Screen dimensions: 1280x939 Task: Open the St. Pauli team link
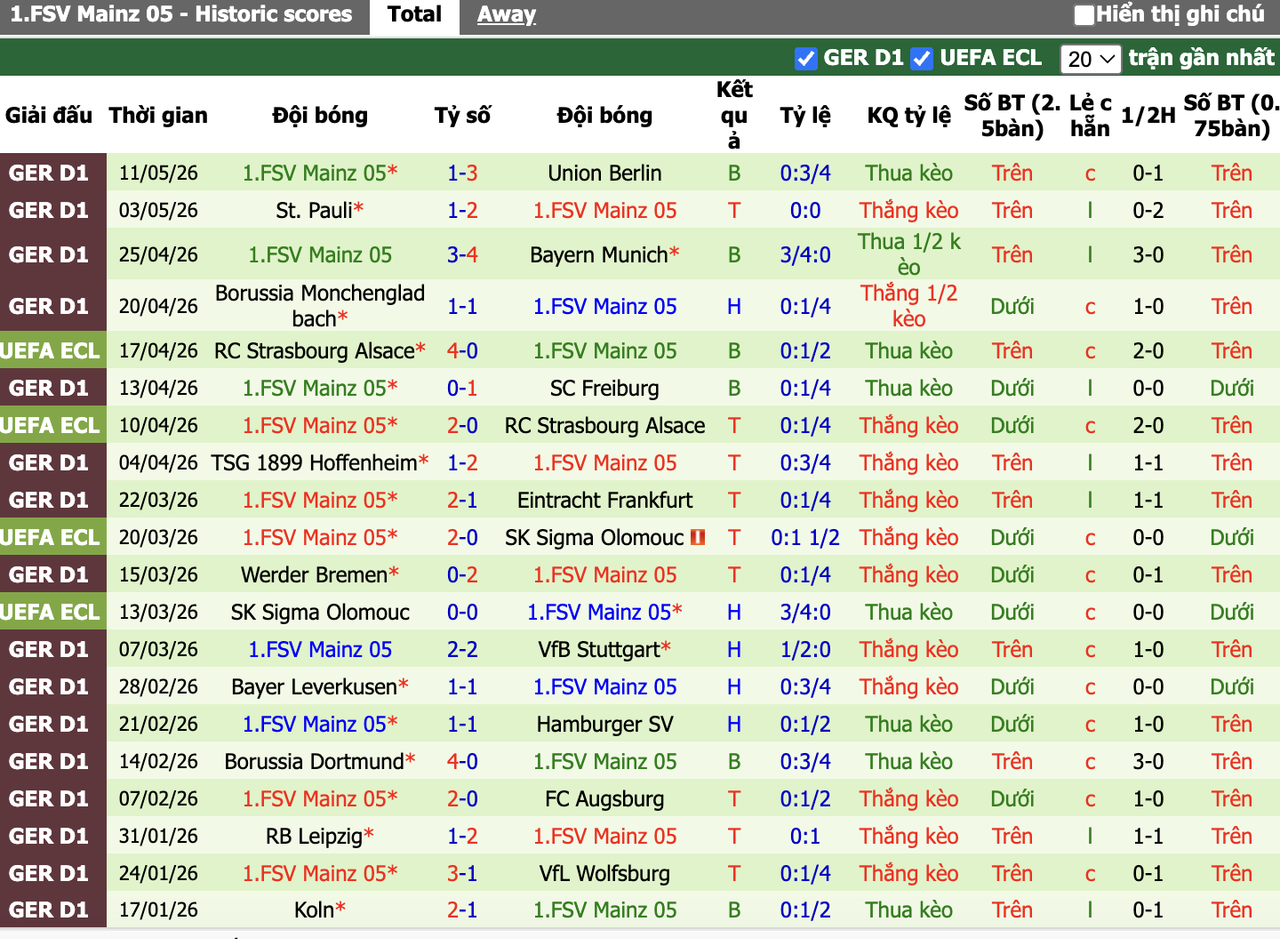point(314,211)
